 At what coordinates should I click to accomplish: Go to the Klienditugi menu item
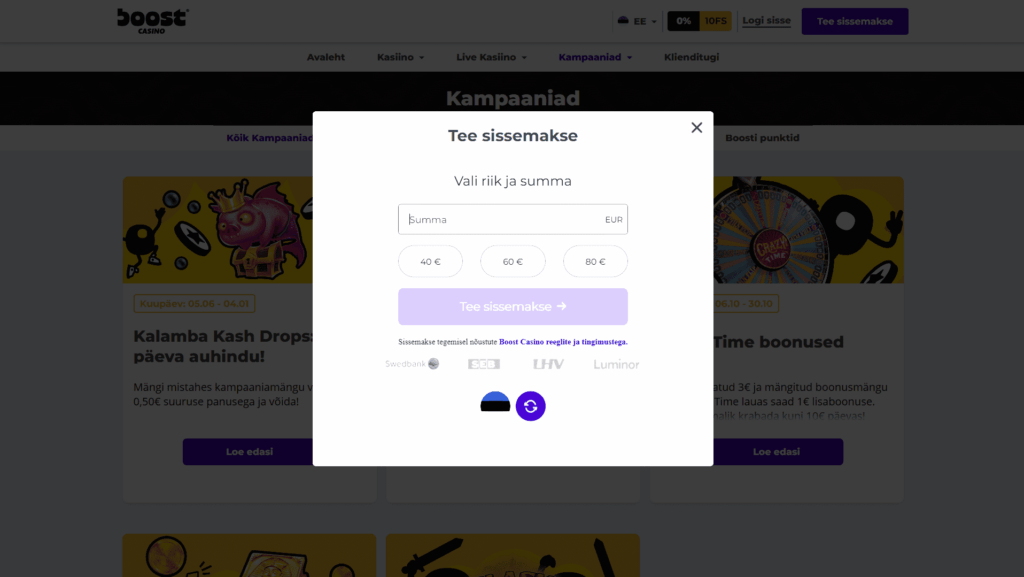[691, 57]
